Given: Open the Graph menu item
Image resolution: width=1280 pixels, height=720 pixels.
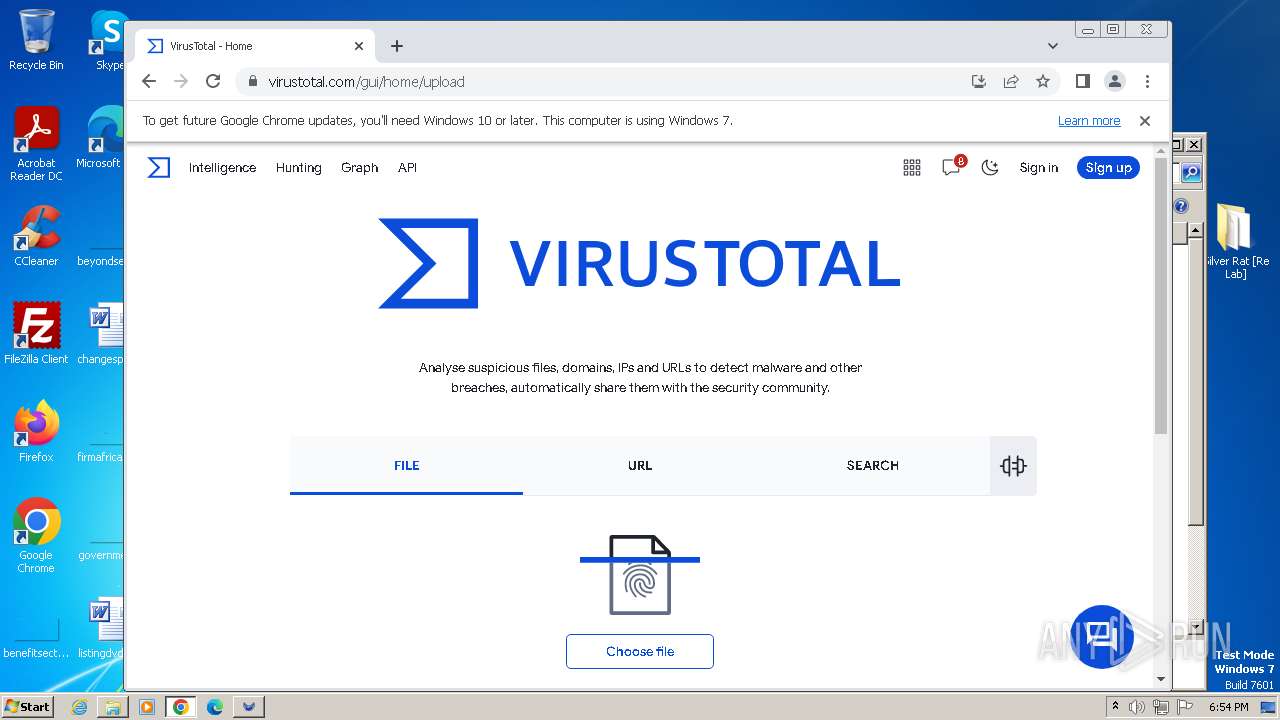Looking at the screenshot, I should 359,168.
